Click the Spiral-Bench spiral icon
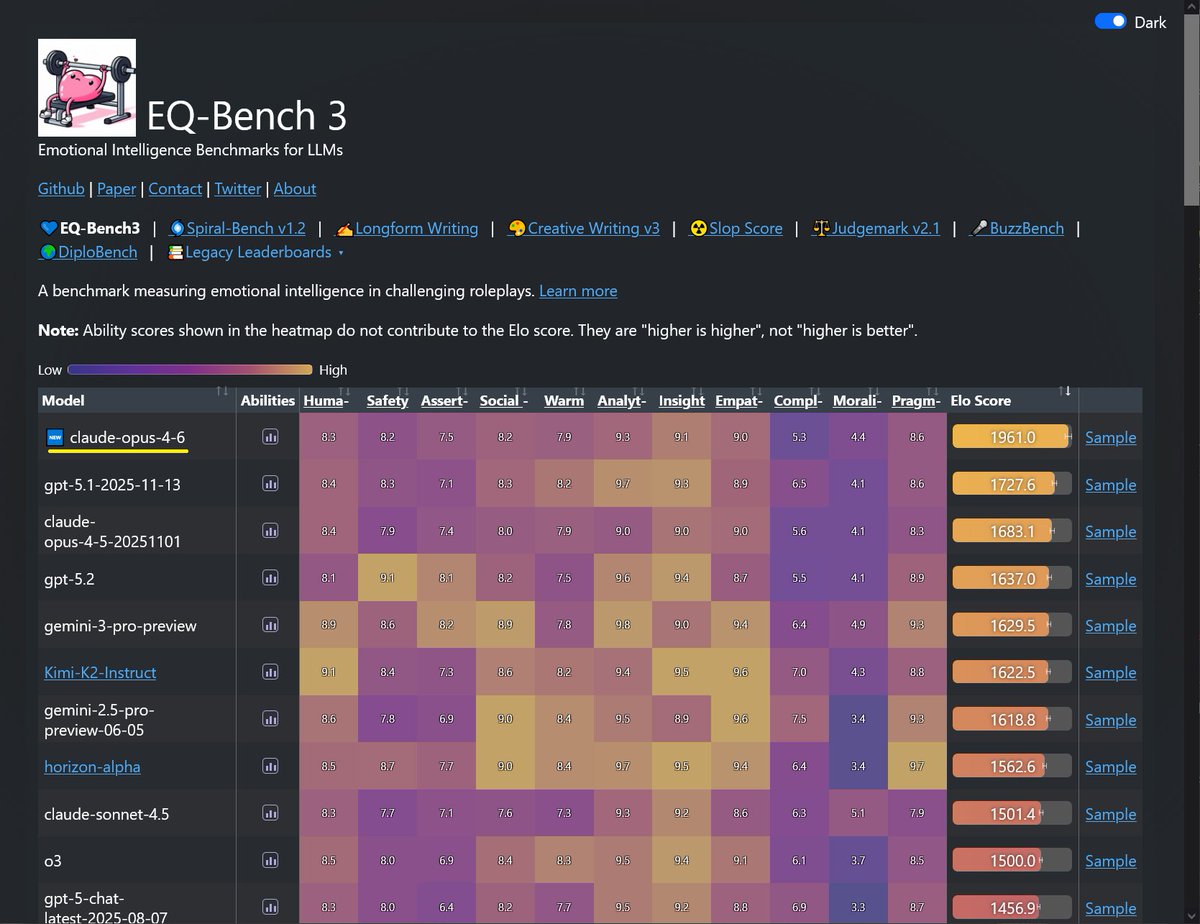The height and width of the screenshot is (924, 1200). click(x=180, y=228)
